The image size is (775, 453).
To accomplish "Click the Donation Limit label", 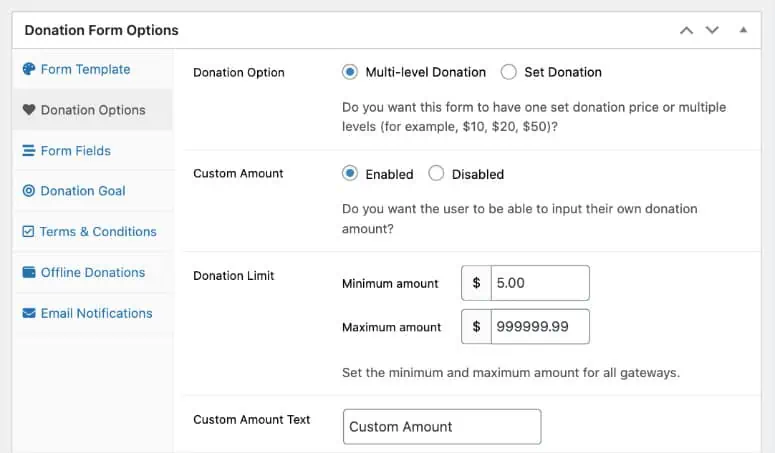I will (233, 276).
